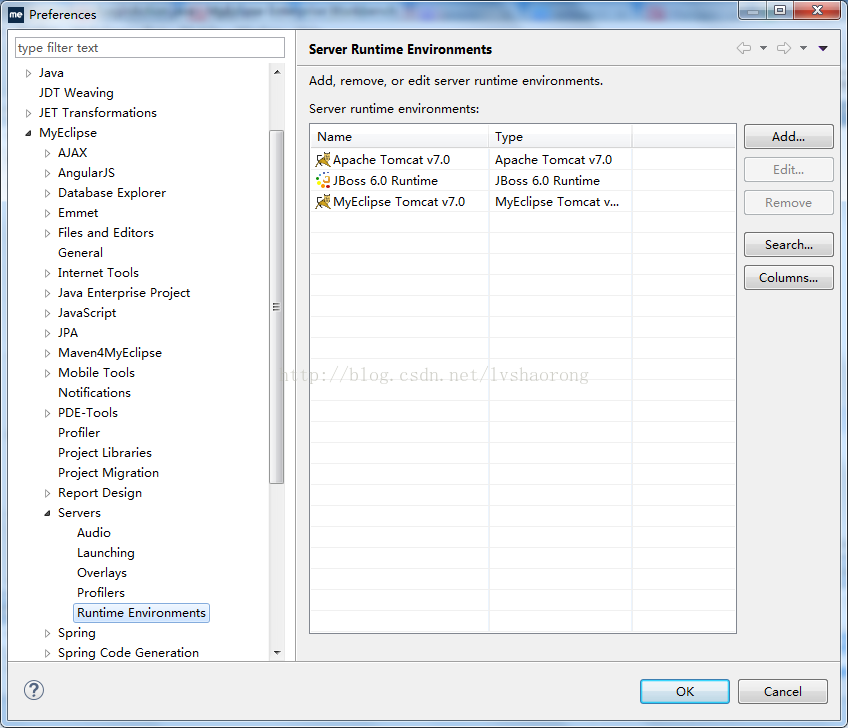848x728 pixels.
Task: Open the Columns... dialog button
Action: 789,277
